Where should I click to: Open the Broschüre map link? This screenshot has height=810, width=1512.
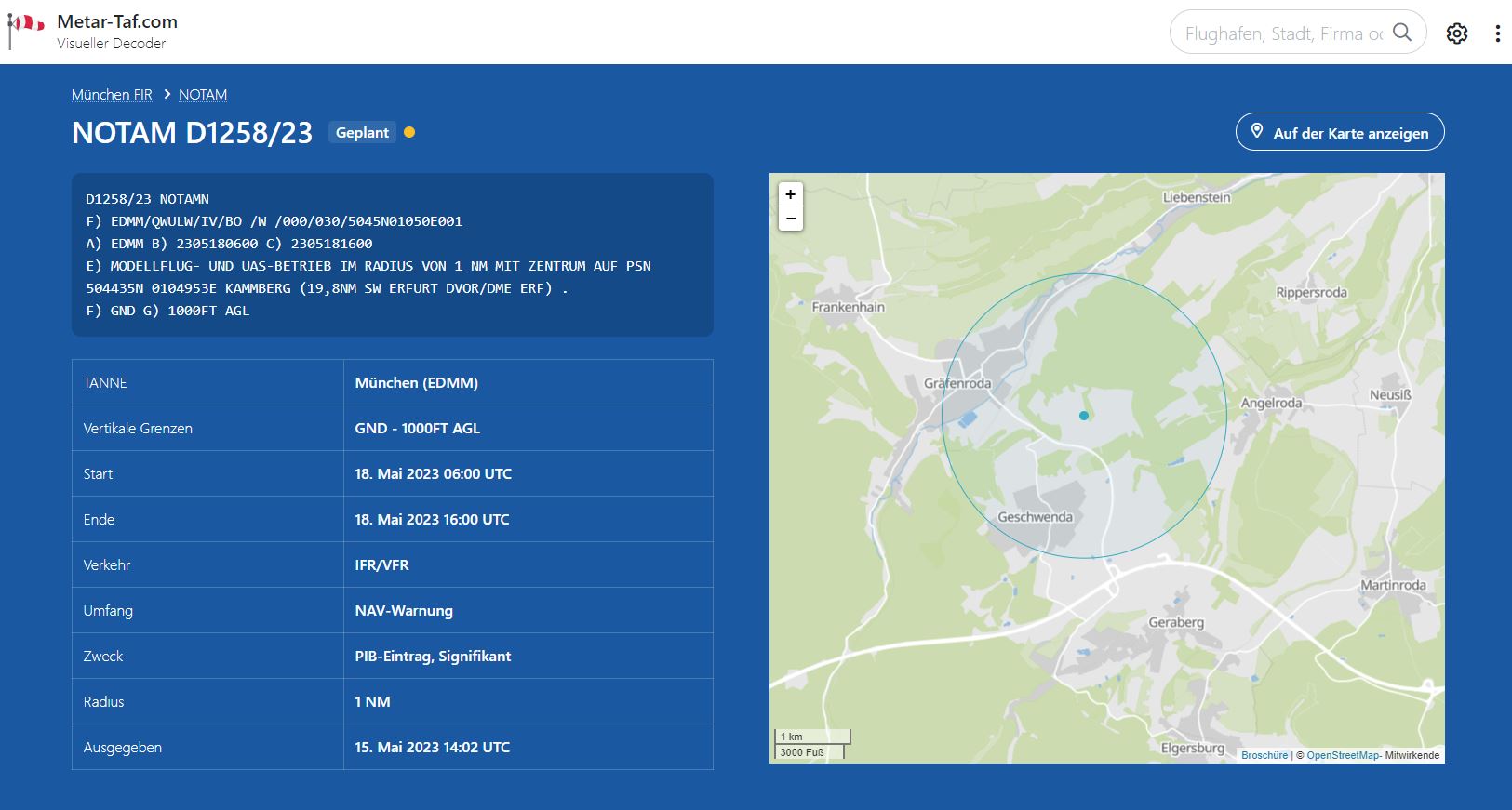1264,755
